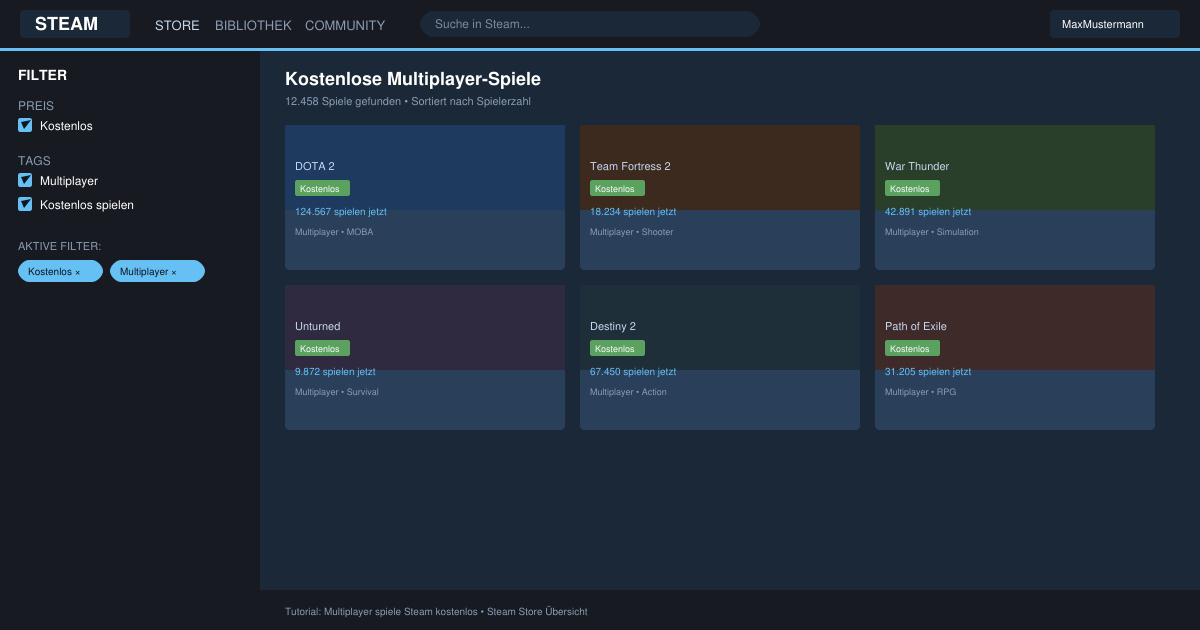Click the 'Multiplayer • Survival' tag line
The height and width of the screenshot is (630, 1200).
pyautogui.click(x=337, y=392)
